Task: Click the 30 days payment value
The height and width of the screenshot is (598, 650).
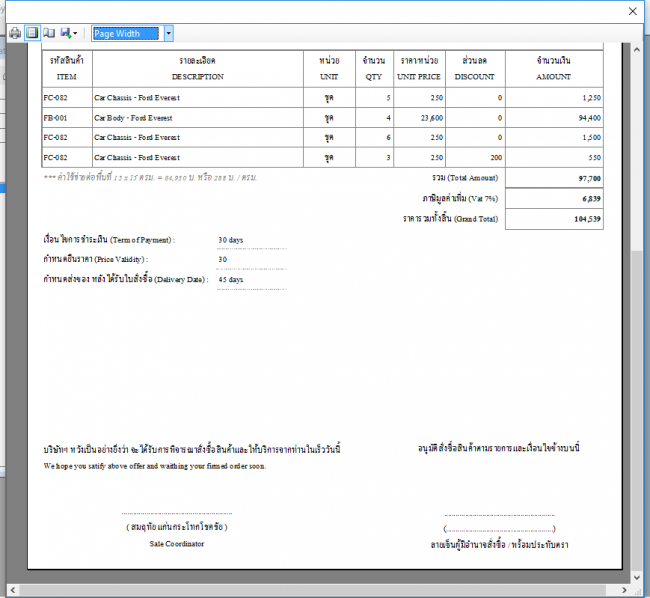Action: [x=230, y=240]
